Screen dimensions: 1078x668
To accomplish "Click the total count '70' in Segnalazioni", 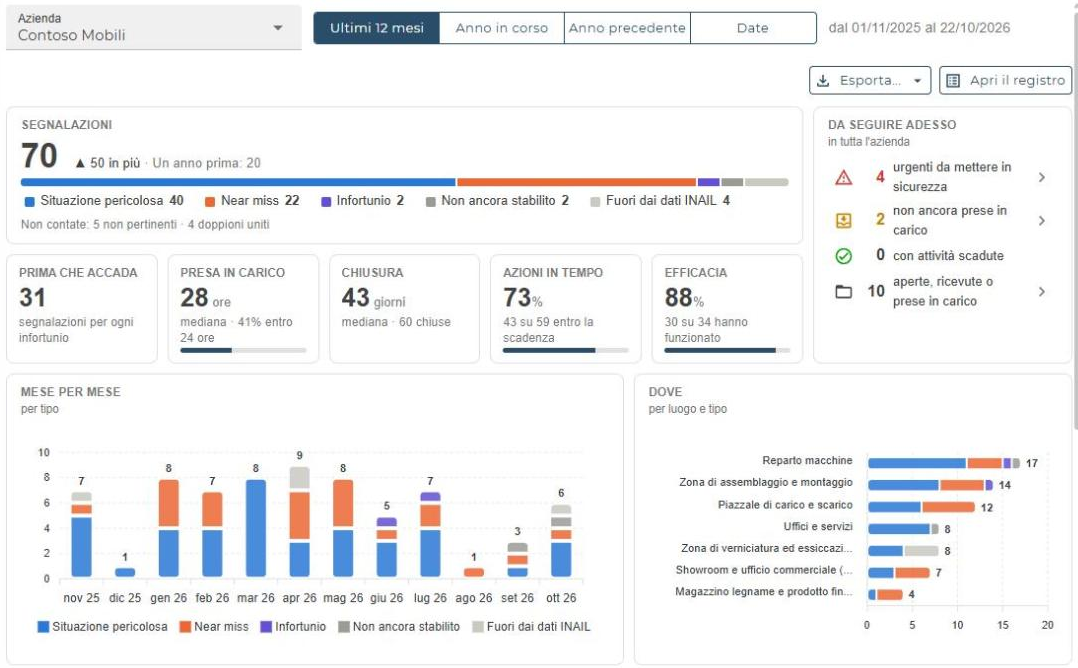I will pyautogui.click(x=39, y=156).
